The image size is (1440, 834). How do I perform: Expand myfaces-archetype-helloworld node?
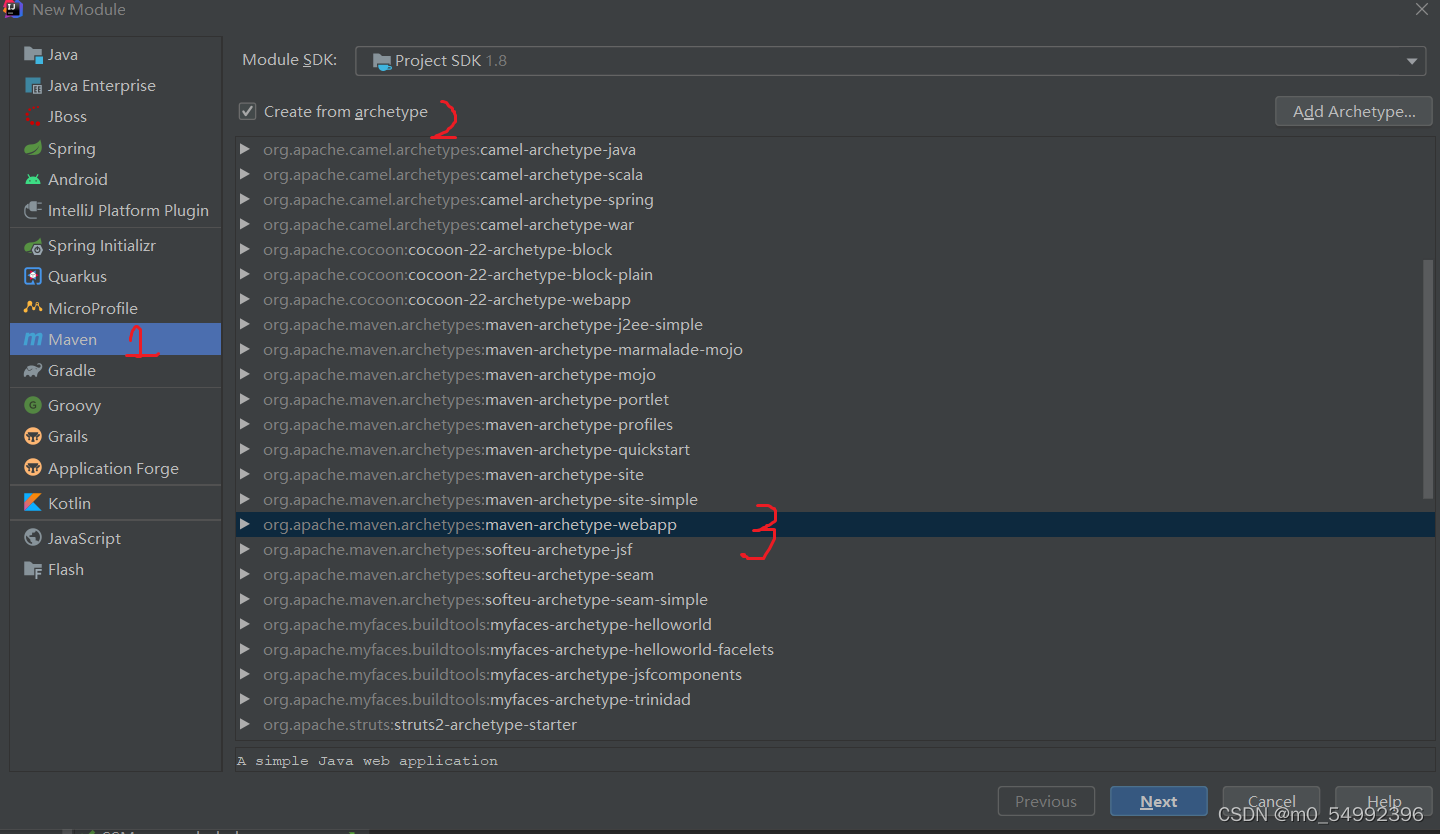(245, 625)
